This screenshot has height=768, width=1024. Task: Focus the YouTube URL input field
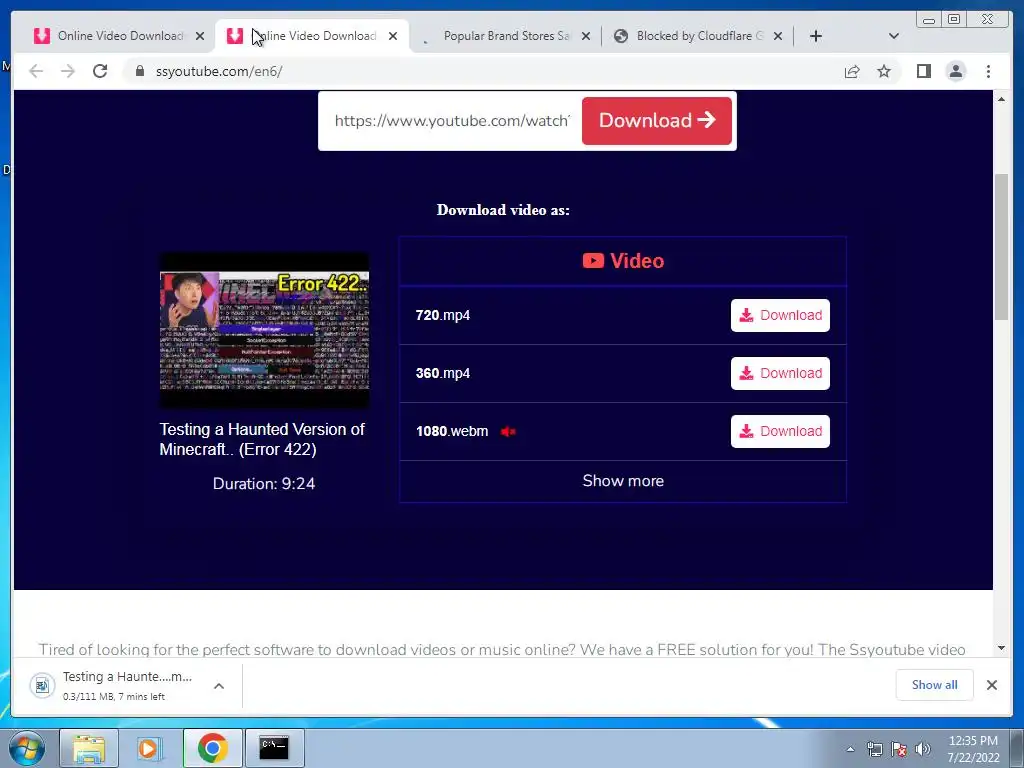pos(451,121)
